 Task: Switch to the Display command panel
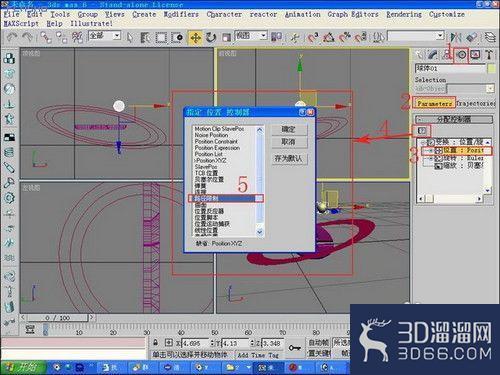click(475, 55)
